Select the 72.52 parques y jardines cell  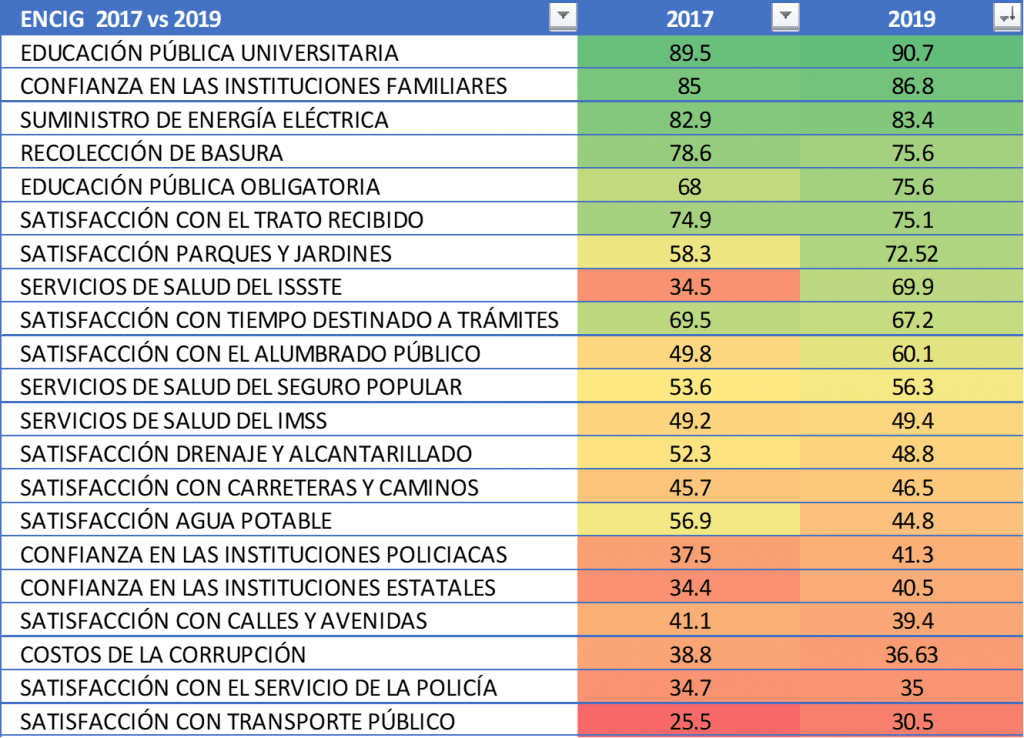(x=912, y=253)
